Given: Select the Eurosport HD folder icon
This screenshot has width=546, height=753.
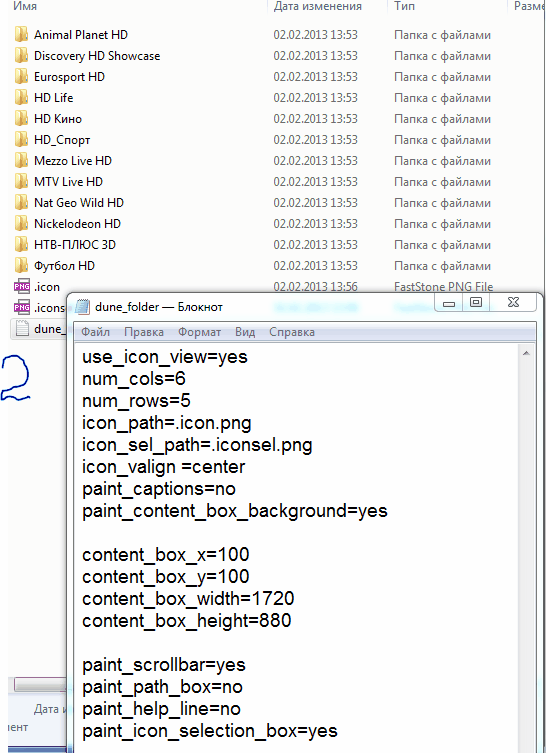Looking at the screenshot, I should point(21,77).
